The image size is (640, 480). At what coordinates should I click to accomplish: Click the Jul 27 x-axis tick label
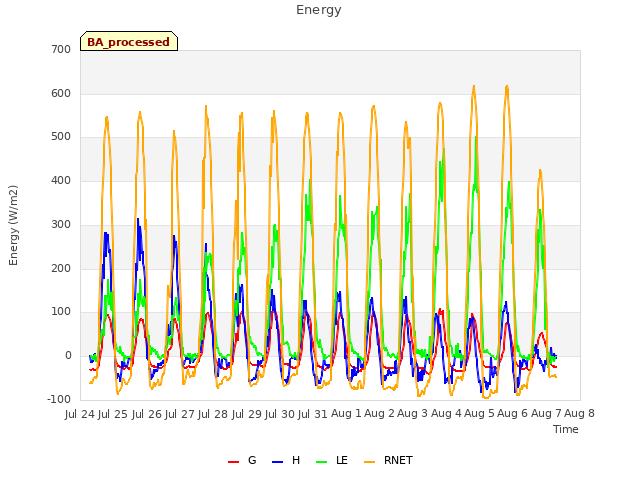tap(180, 414)
